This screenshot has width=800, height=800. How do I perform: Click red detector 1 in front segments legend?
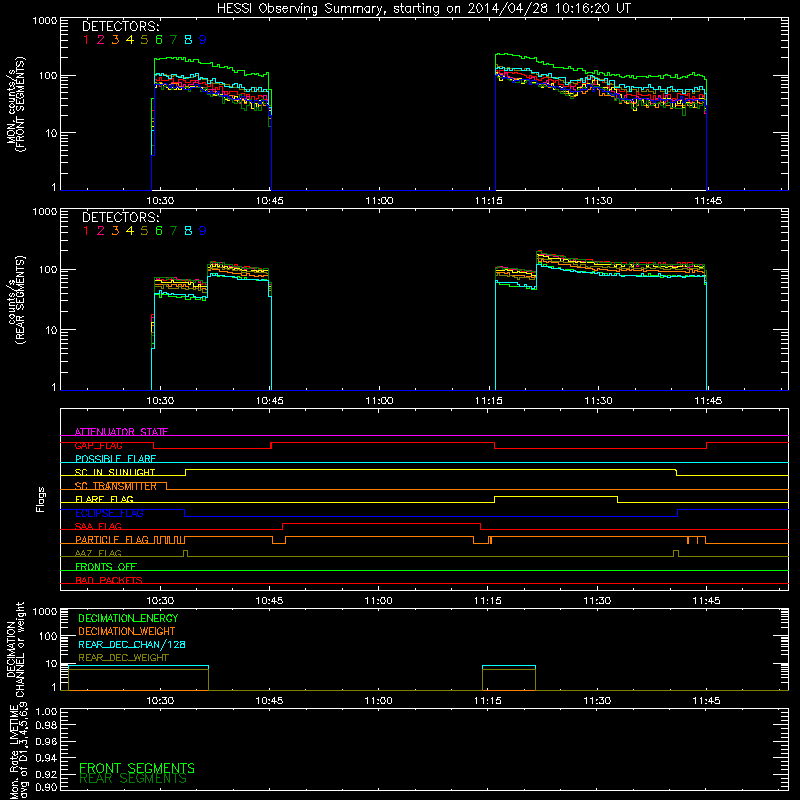pos(86,40)
